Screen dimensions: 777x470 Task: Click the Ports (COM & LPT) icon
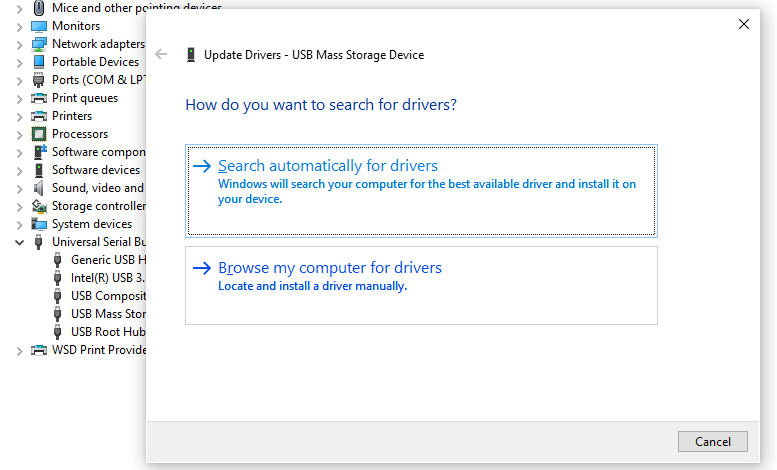coord(39,80)
